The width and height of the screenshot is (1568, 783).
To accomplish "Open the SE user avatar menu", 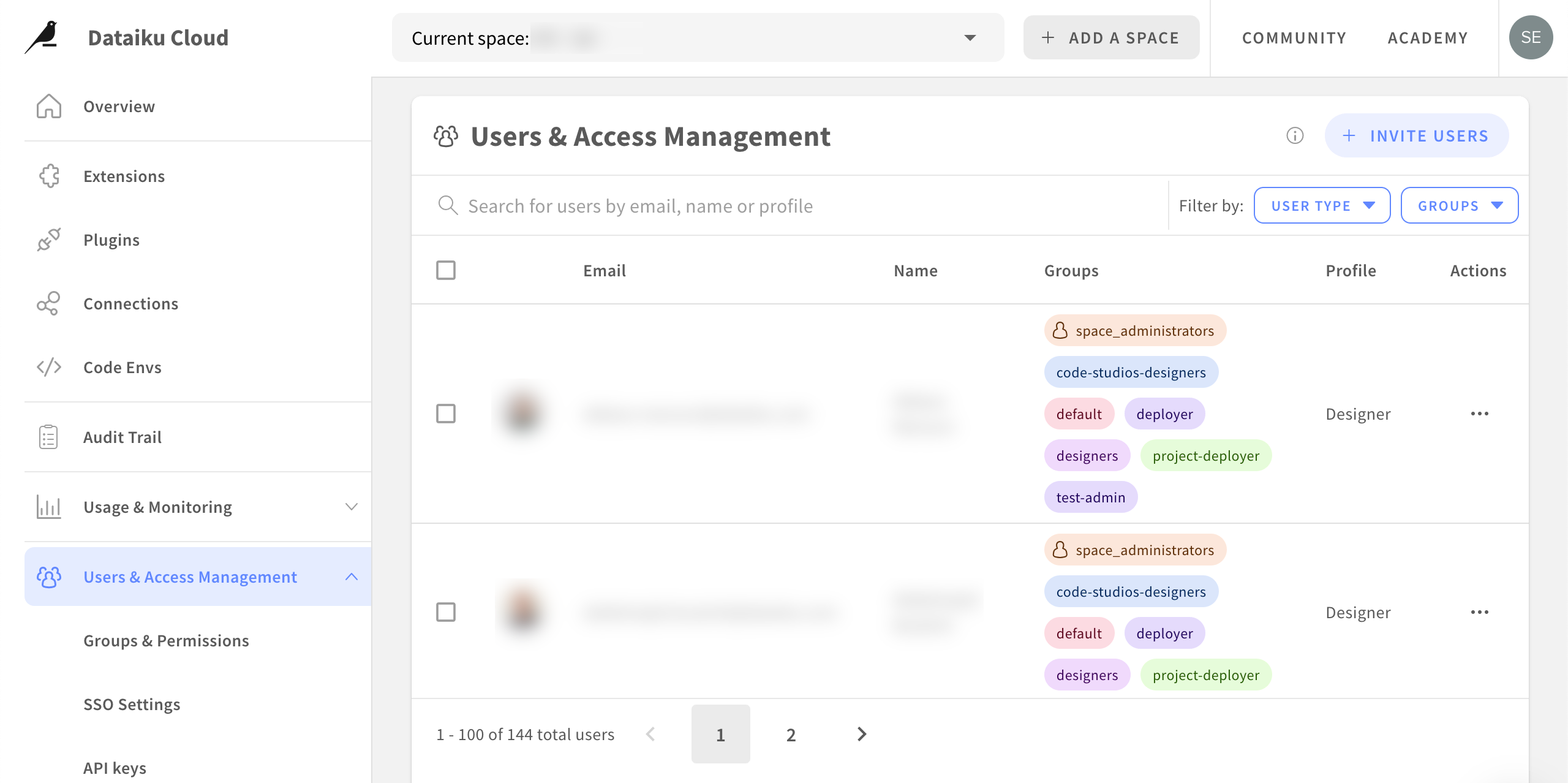I will [x=1531, y=37].
